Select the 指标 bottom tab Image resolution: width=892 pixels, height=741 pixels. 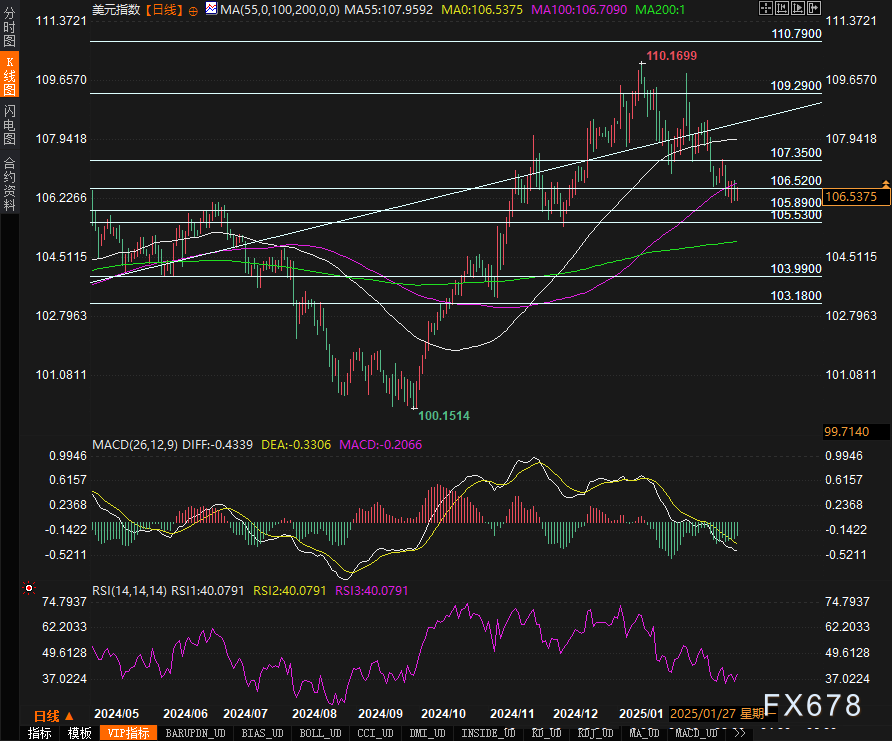click(39, 733)
